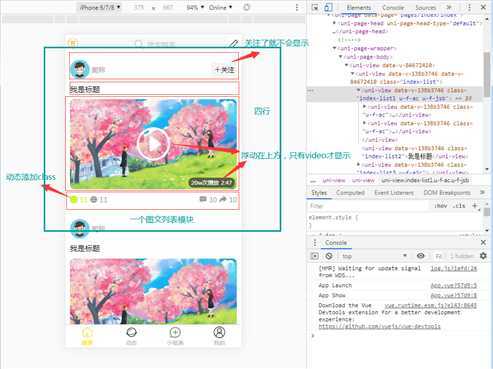The image size is (493, 369).
Task: Click uni-view.index-list1 breadcrumb item
Action: pyautogui.click(x=425, y=180)
